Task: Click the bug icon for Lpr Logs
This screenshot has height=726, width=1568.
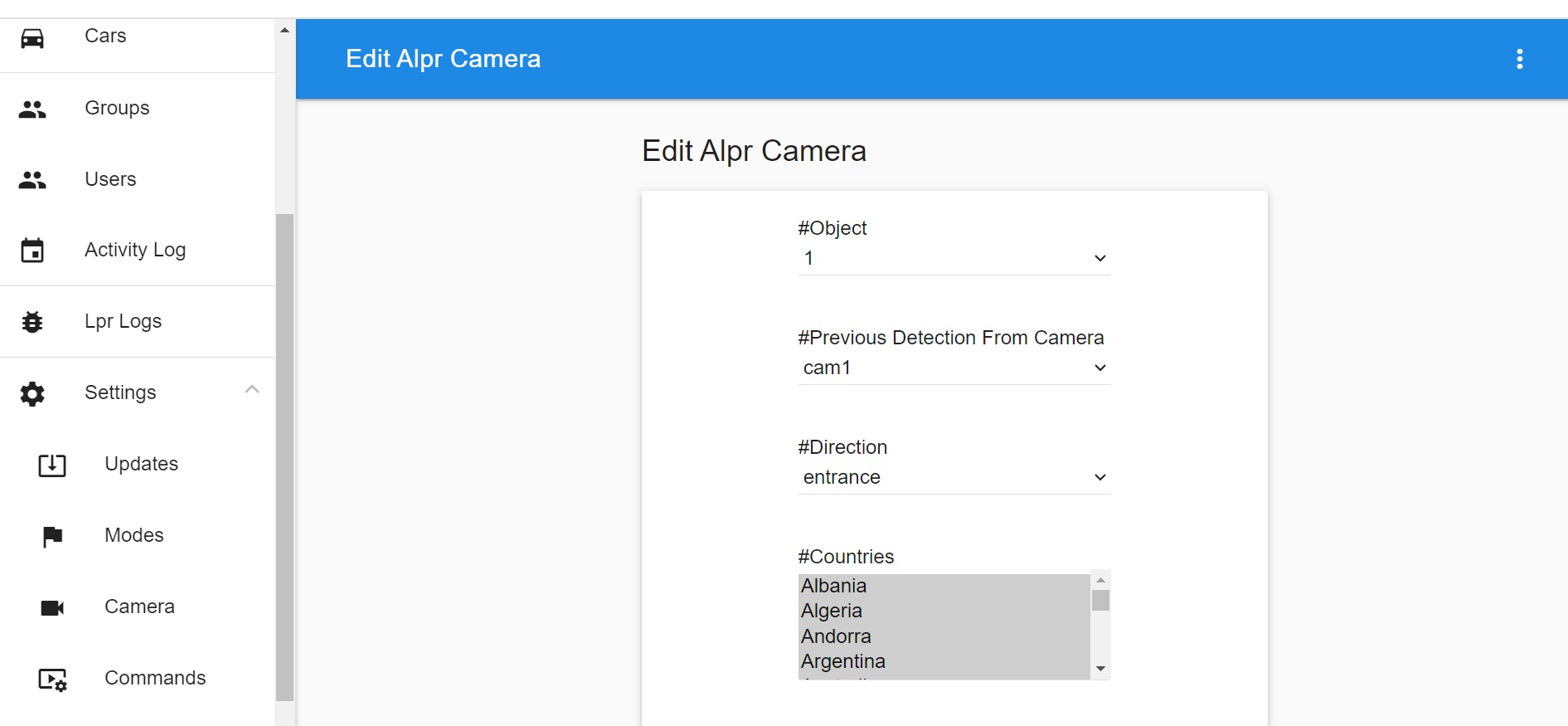Action: coord(32,322)
